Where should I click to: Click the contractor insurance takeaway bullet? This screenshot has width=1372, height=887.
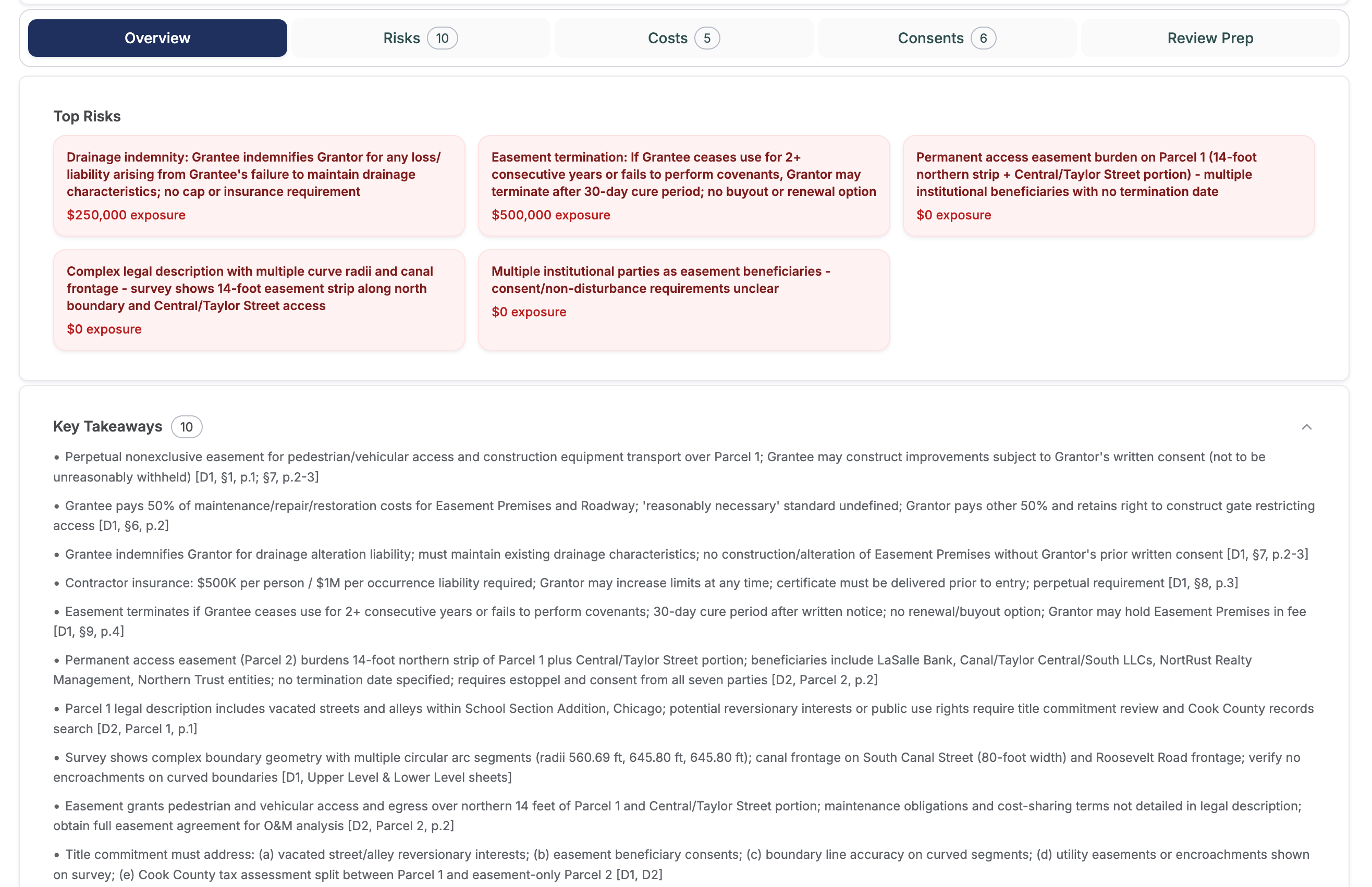point(645,583)
